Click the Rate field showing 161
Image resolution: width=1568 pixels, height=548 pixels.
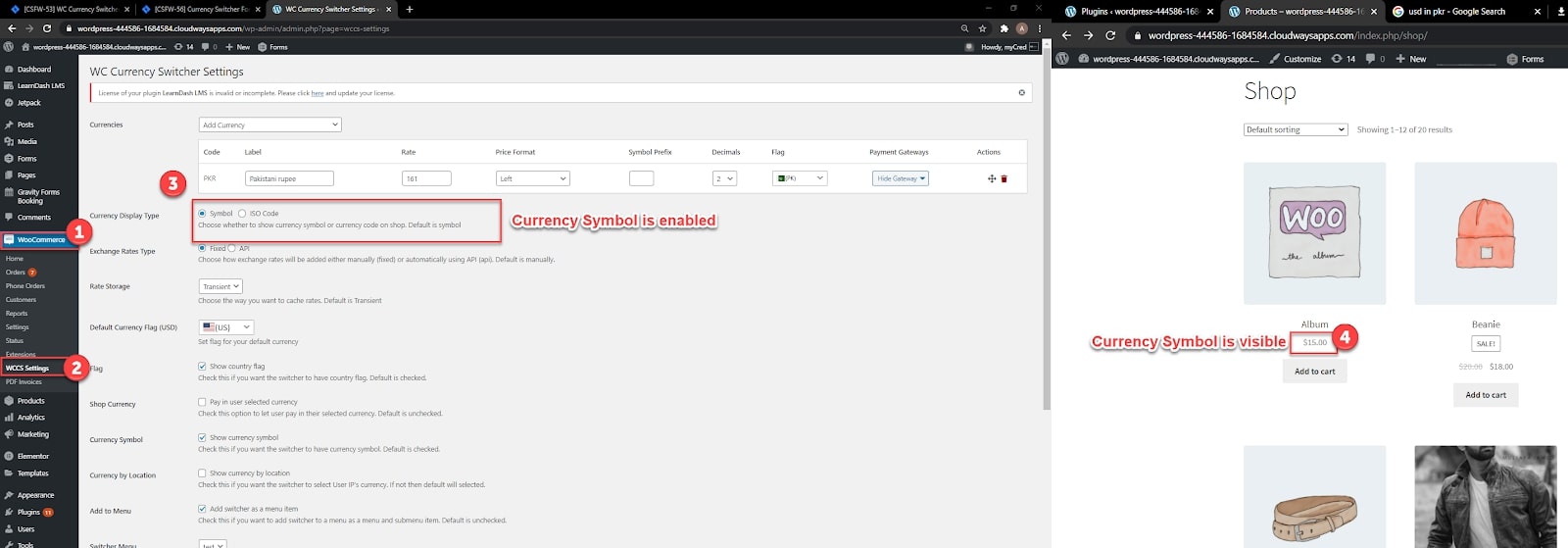tap(426, 178)
